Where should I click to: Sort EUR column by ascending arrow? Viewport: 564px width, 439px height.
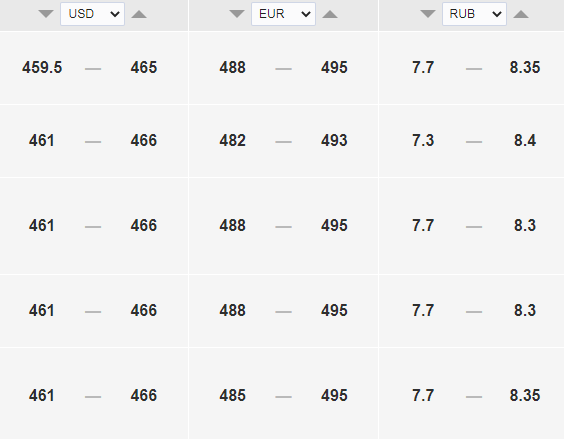330,14
